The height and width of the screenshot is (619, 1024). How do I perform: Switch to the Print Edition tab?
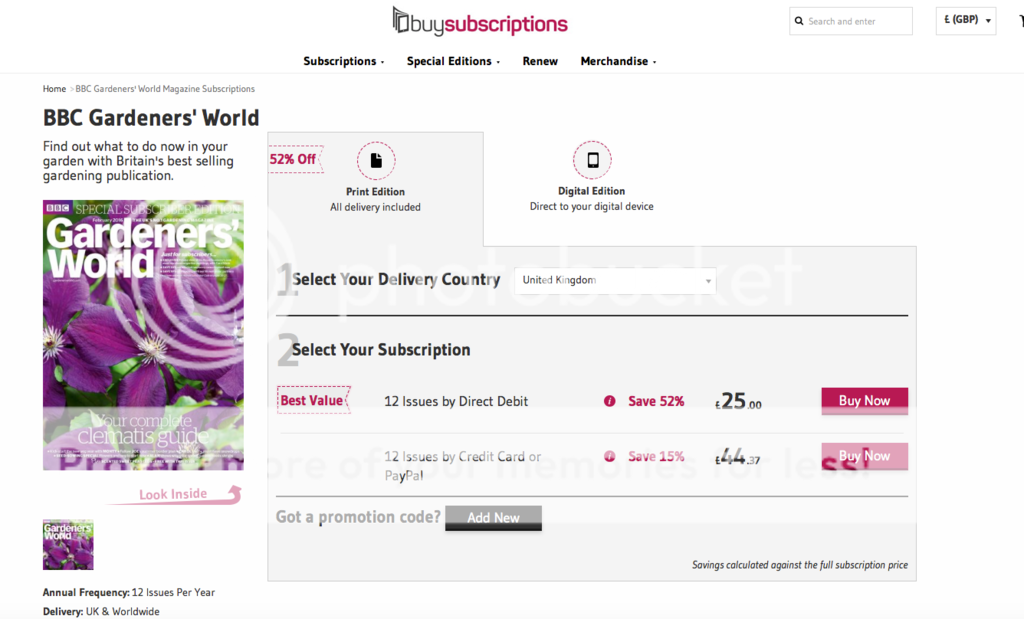[x=376, y=189]
